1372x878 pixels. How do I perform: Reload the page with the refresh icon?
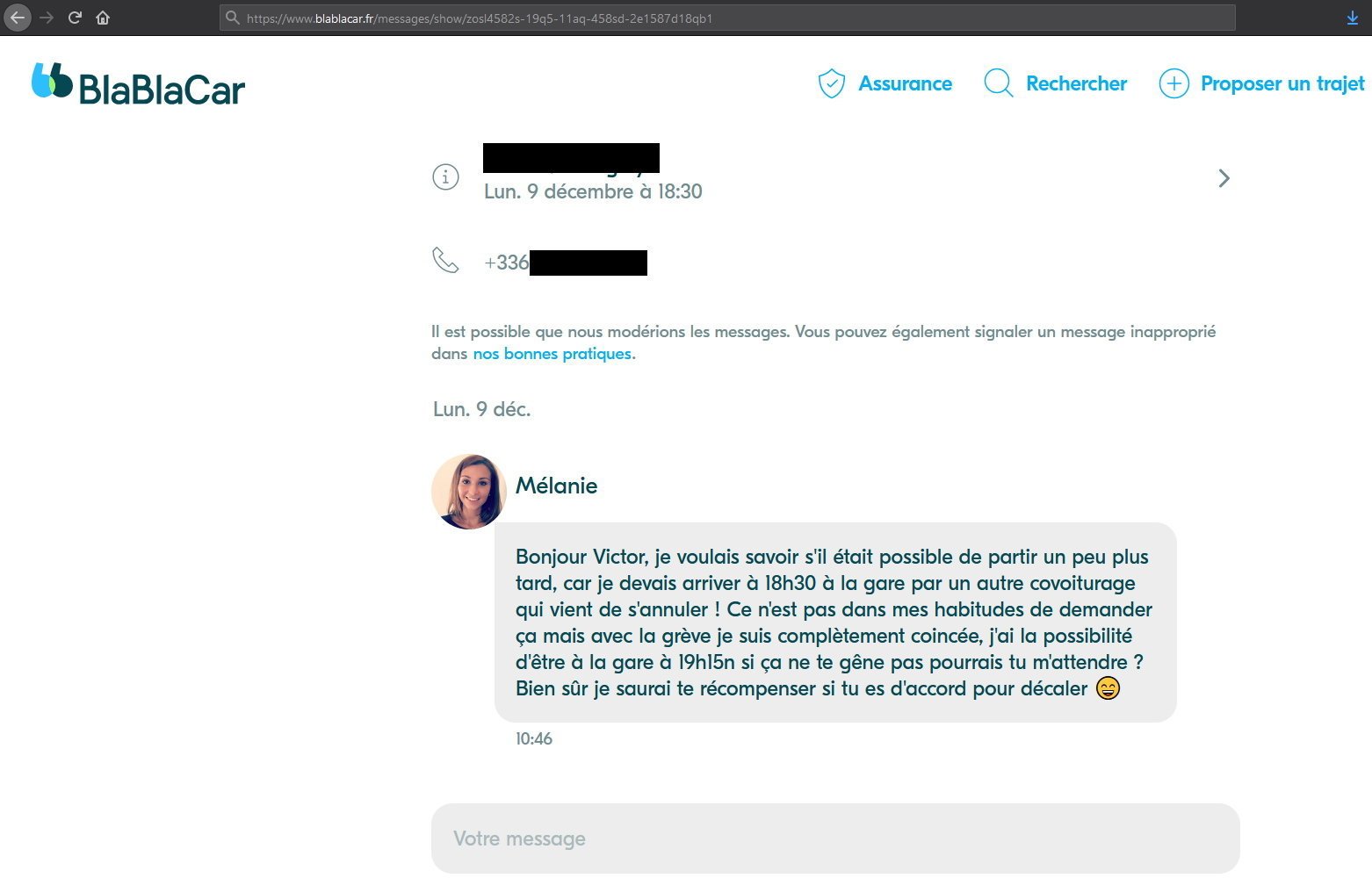click(x=75, y=18)
